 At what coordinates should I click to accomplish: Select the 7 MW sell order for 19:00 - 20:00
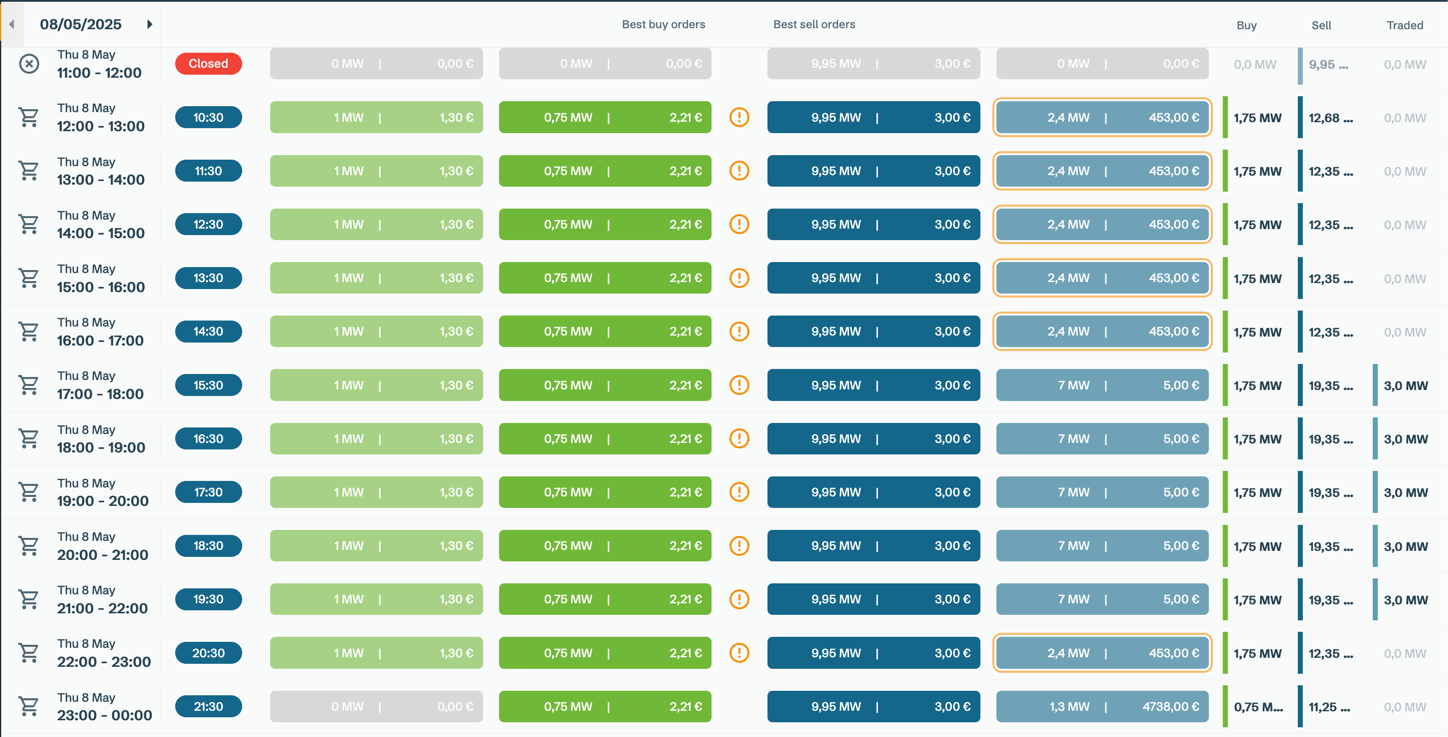1102,492
